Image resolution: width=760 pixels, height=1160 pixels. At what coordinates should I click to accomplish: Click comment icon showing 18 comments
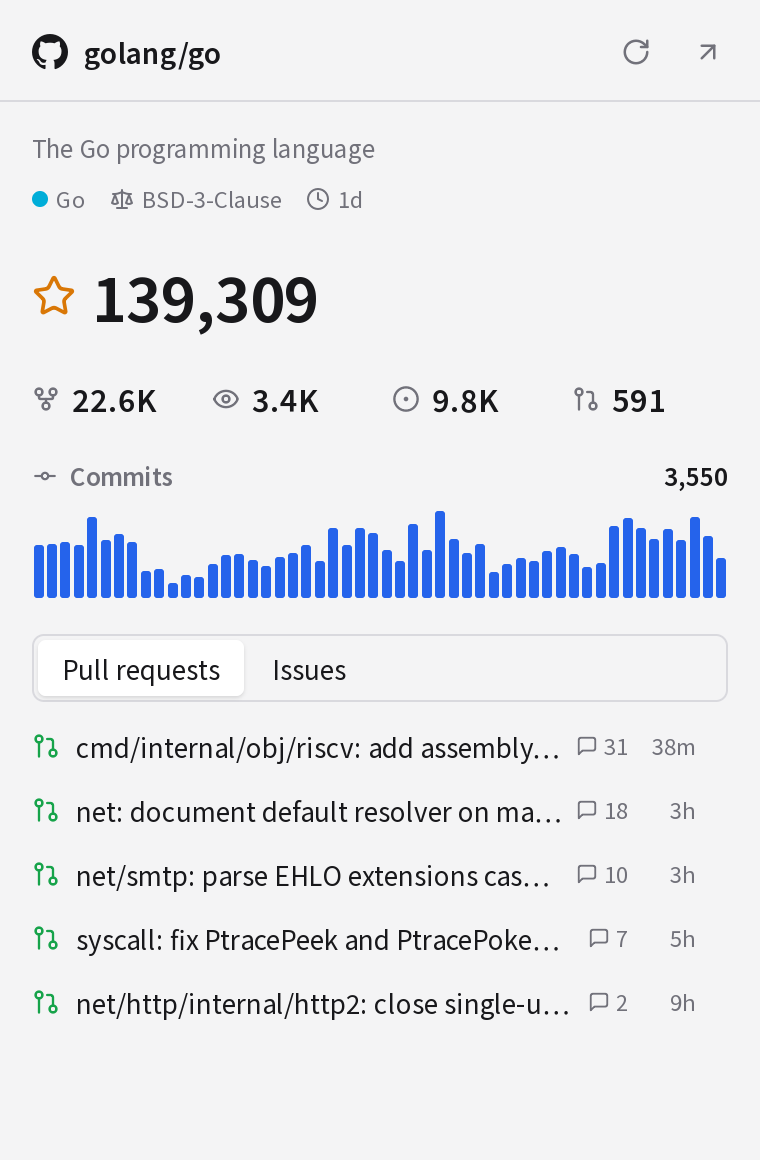[x=587, y=810]
